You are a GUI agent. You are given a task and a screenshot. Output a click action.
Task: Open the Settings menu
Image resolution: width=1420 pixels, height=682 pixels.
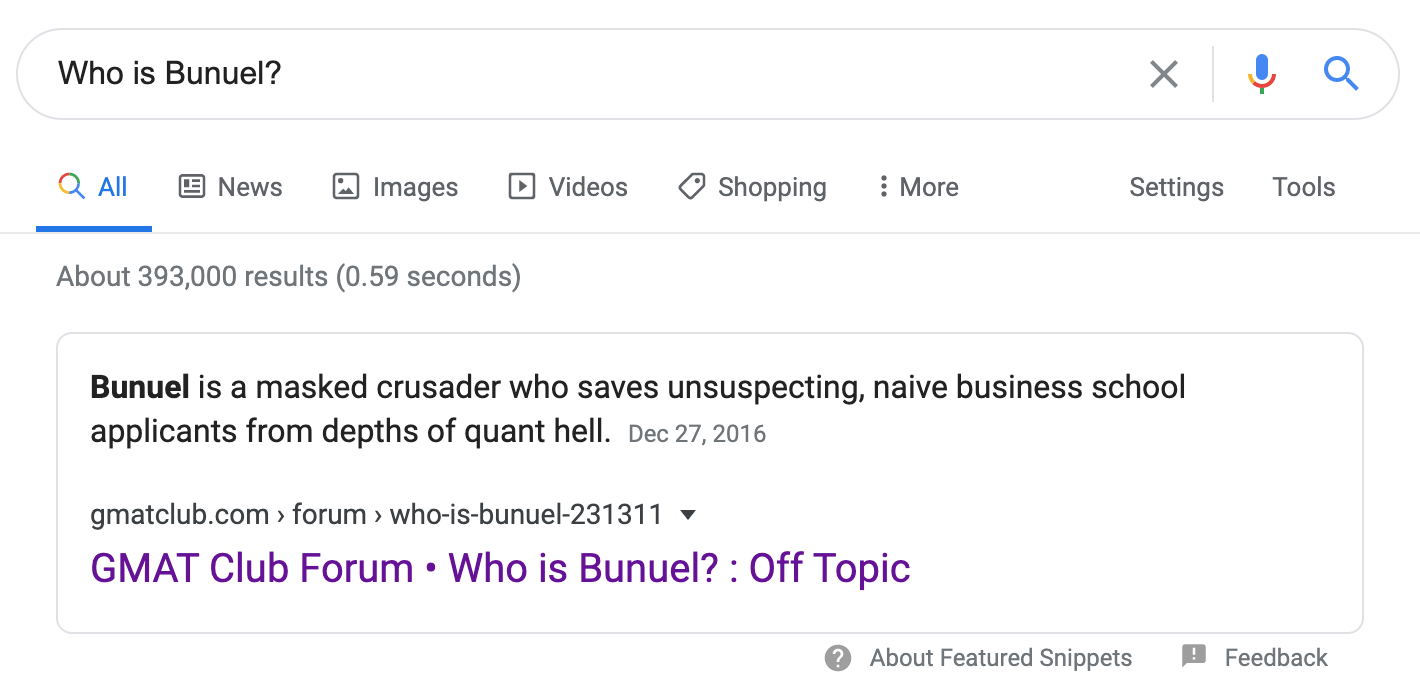pyautogui.click(x=1176, y=187)
